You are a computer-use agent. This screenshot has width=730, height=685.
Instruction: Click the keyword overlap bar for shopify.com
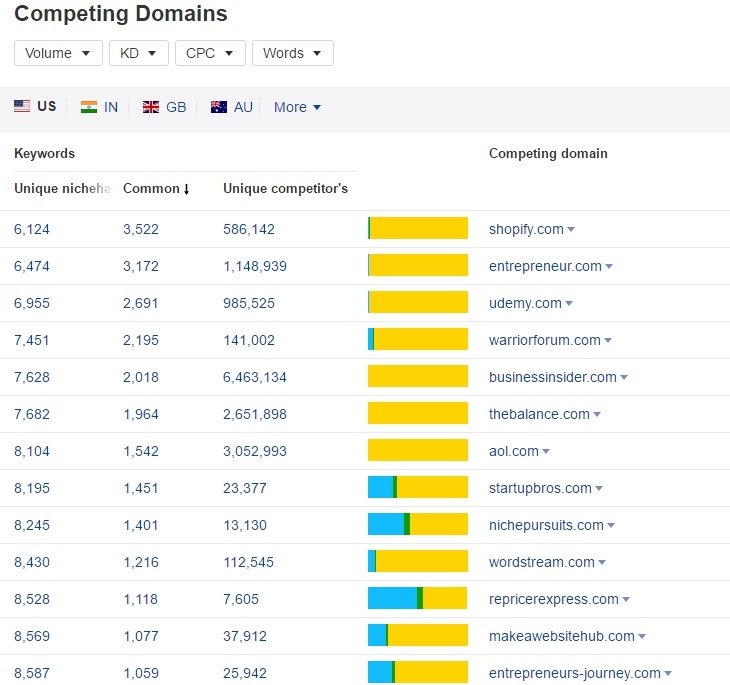418,228
